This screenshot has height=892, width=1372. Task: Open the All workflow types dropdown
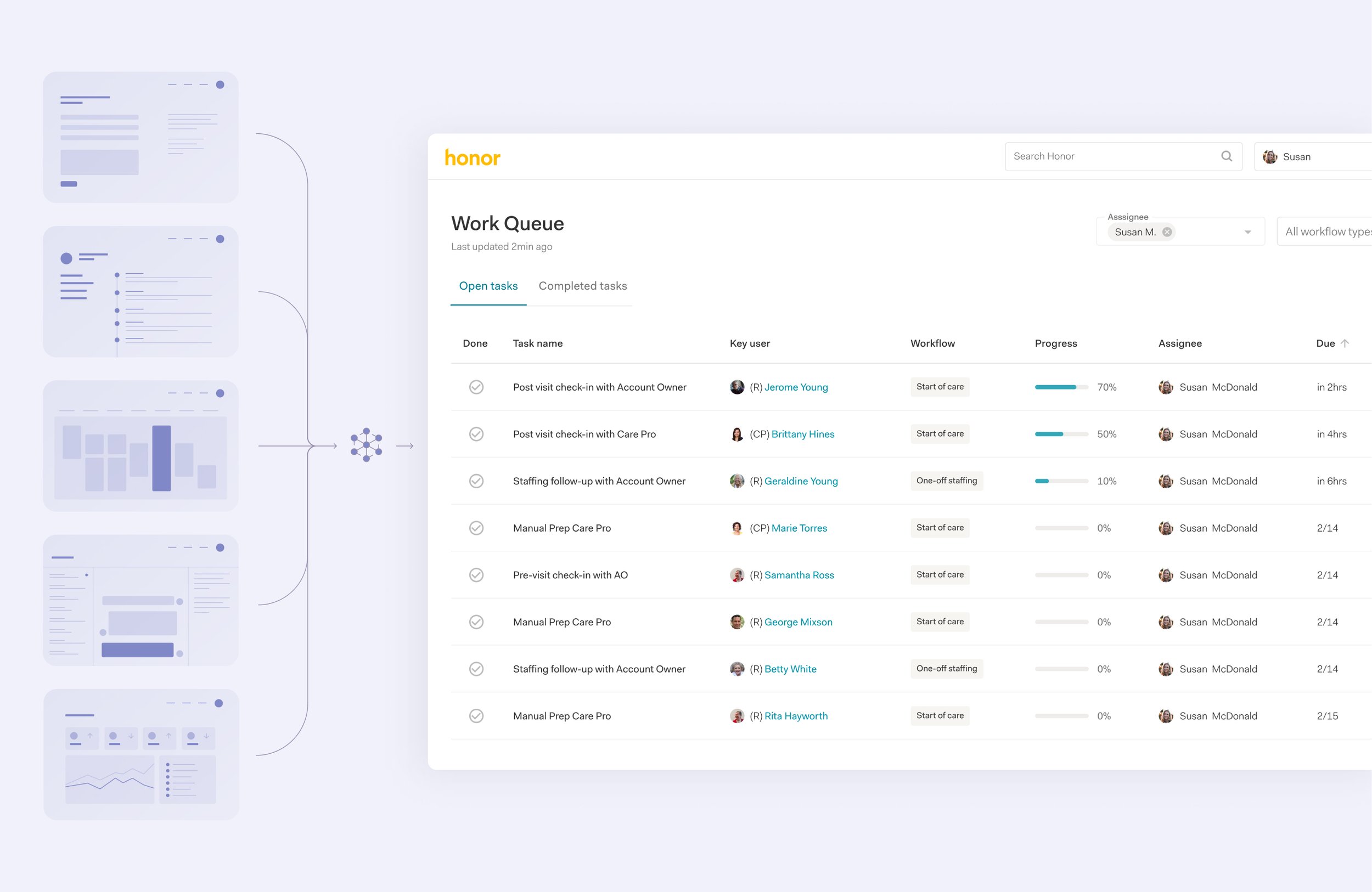coord(1326,232)
